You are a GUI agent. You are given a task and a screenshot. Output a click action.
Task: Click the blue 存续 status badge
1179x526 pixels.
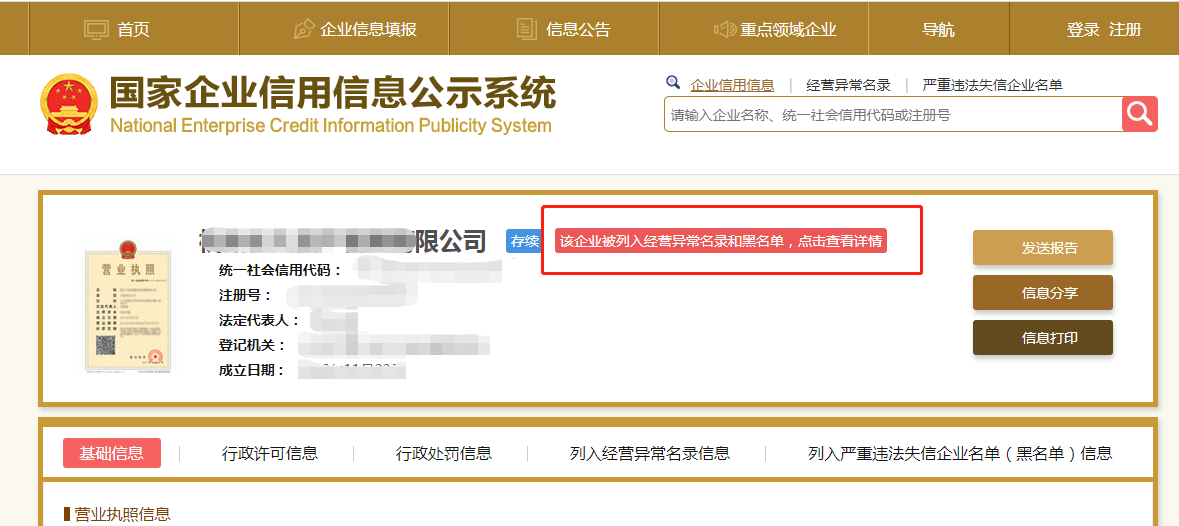coord(525,241)
